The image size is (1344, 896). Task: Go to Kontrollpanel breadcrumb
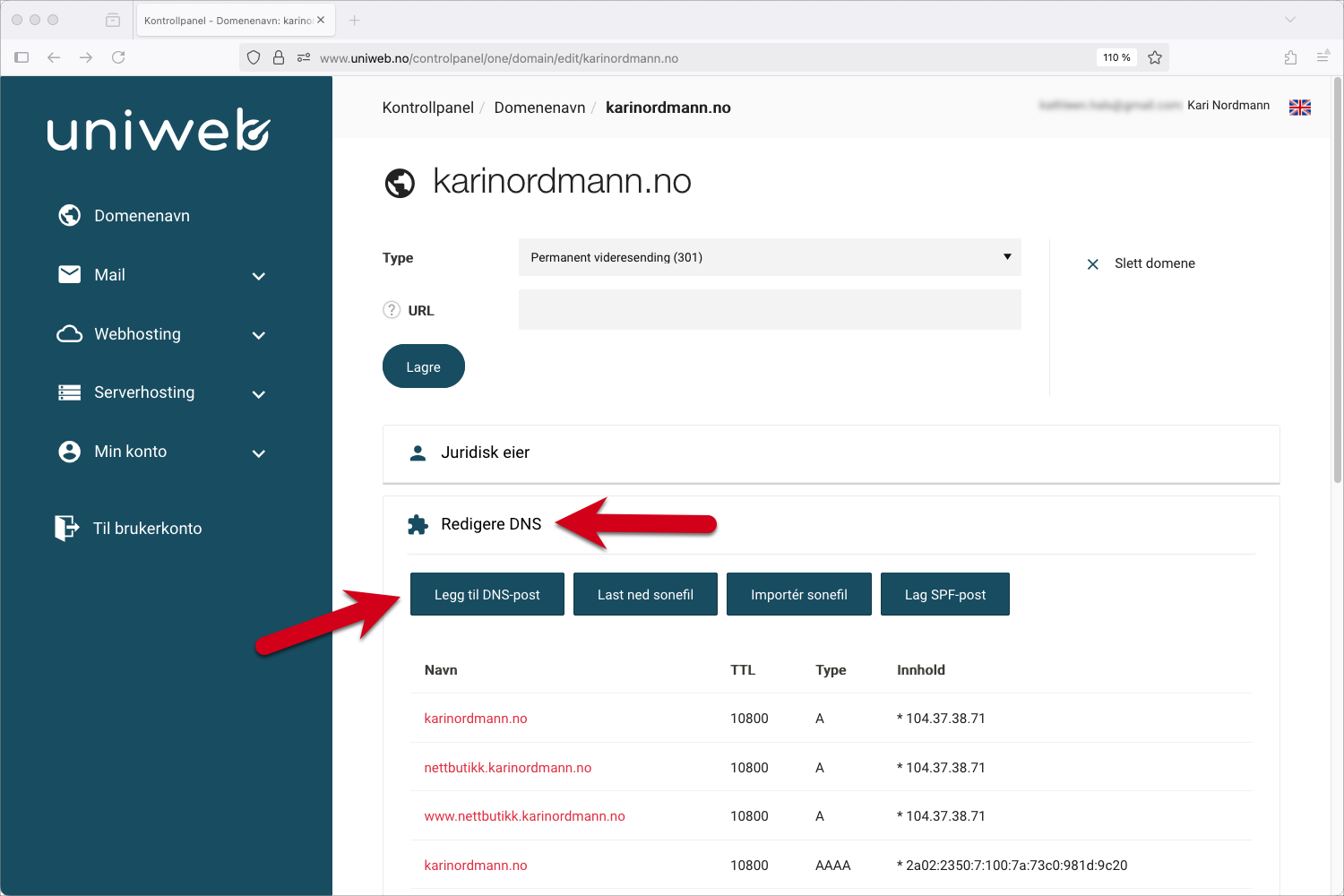click(428, 108)
